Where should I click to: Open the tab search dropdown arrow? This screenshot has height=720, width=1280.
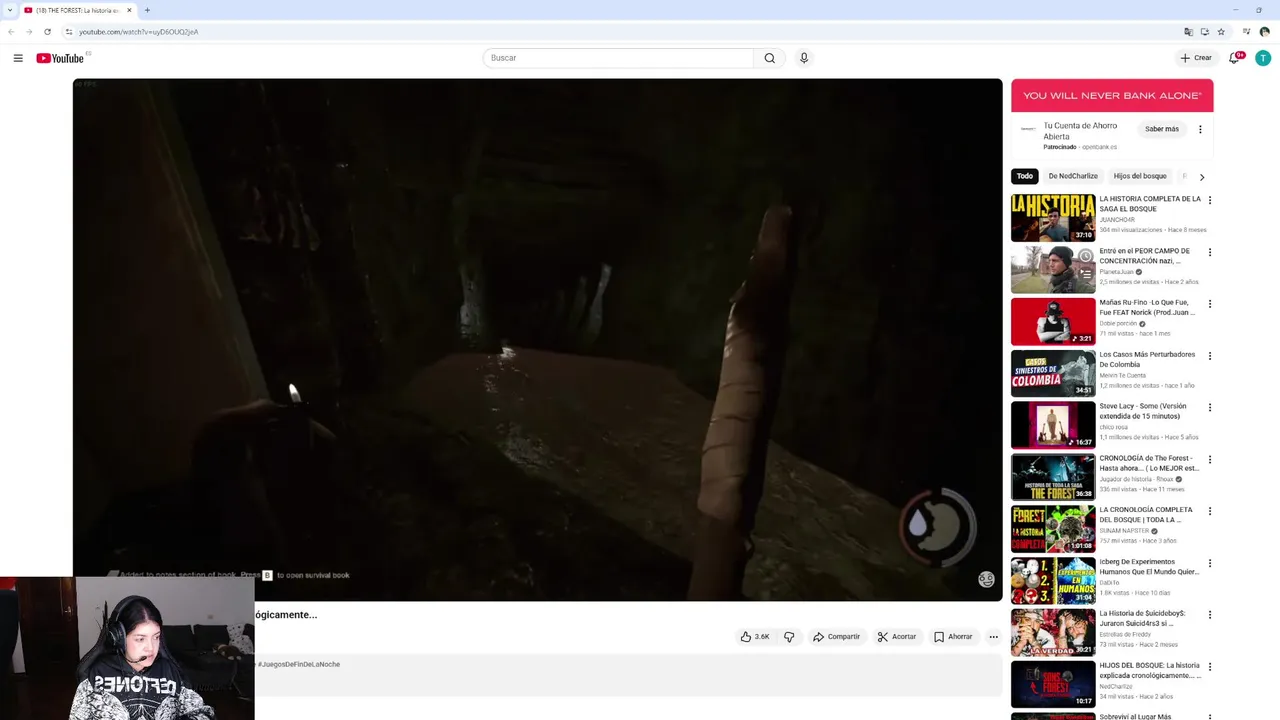(x=10, y=10)
